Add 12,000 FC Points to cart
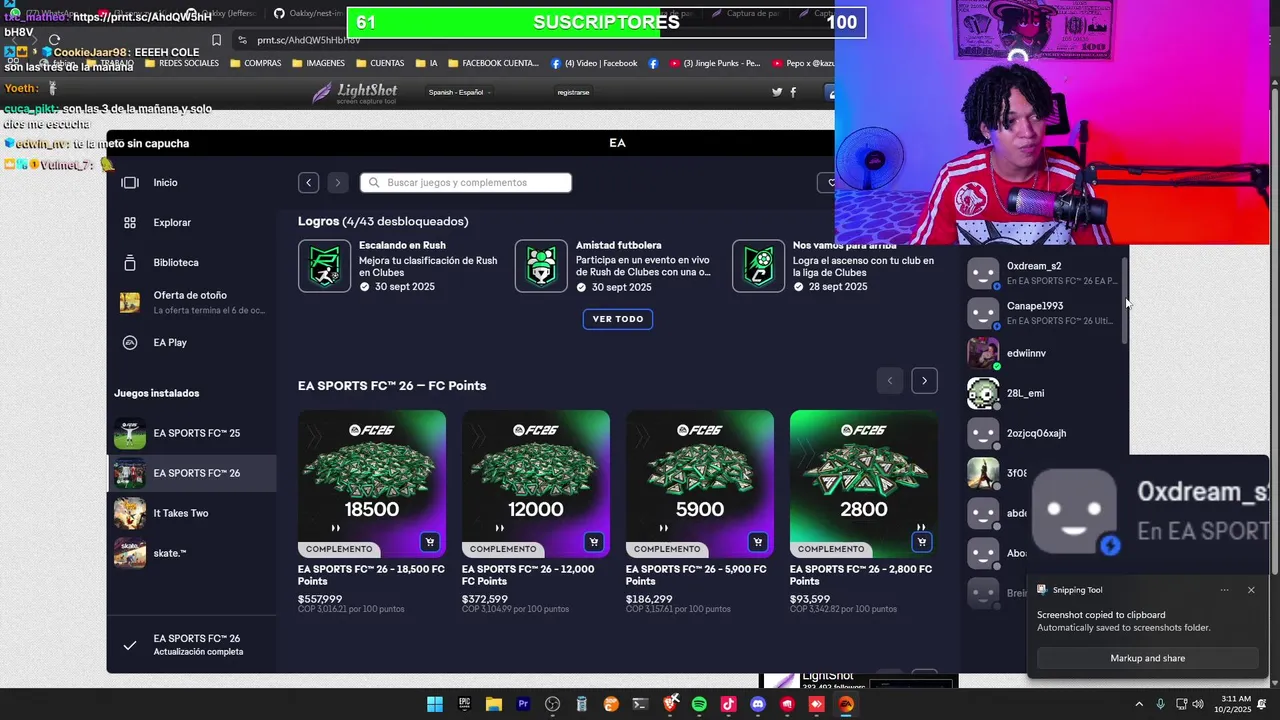1280x720 pixels. point(593,542)
